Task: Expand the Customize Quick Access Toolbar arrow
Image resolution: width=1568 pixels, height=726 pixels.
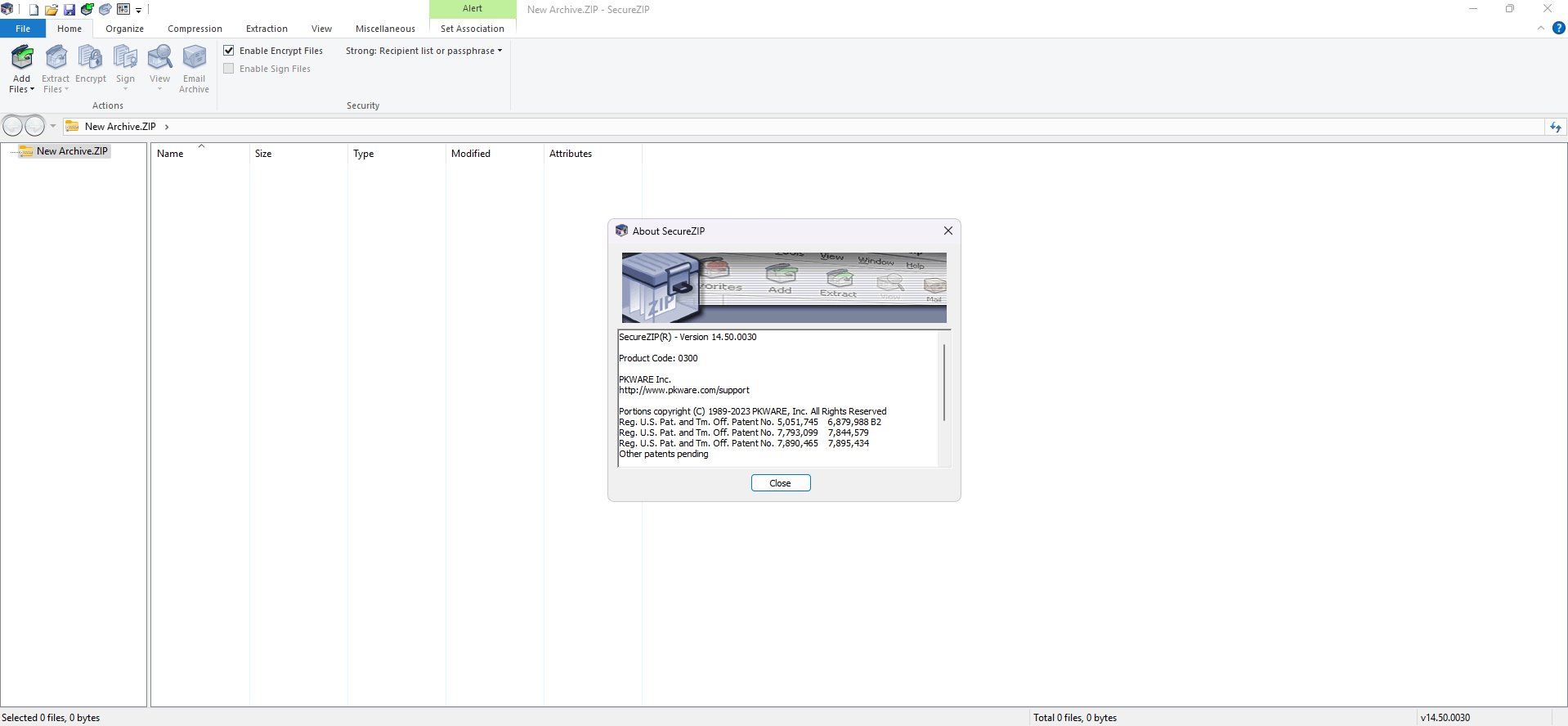Action: click(139, 11)
